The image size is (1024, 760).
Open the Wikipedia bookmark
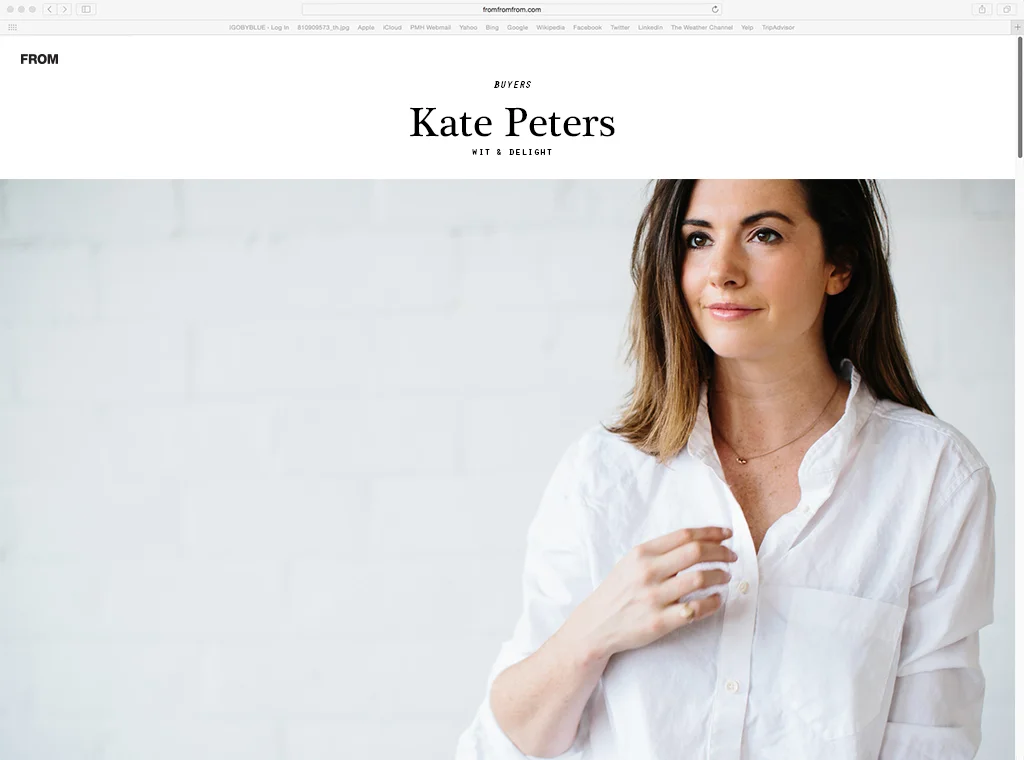pos(550,27)
